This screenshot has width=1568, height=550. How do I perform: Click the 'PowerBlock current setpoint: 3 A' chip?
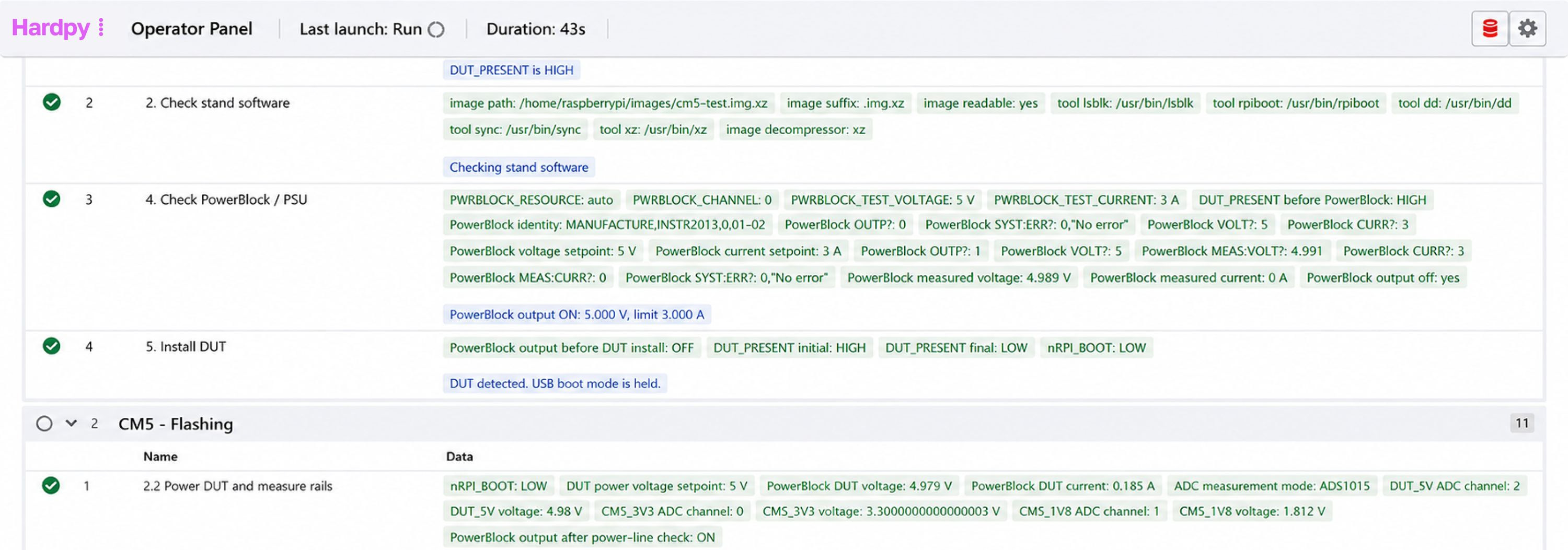coord(748,251)
